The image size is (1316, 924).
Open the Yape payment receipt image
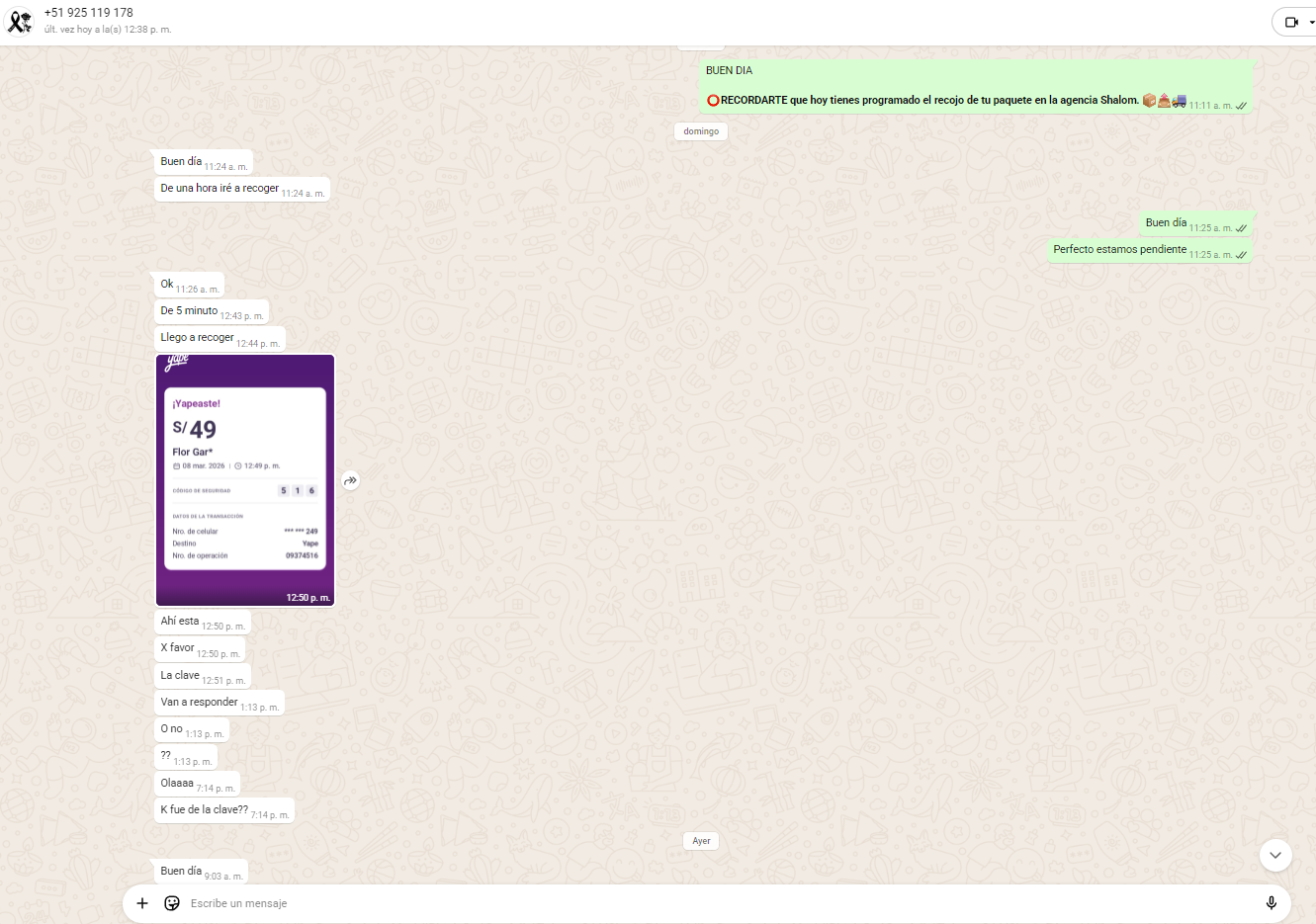(245, 479)
